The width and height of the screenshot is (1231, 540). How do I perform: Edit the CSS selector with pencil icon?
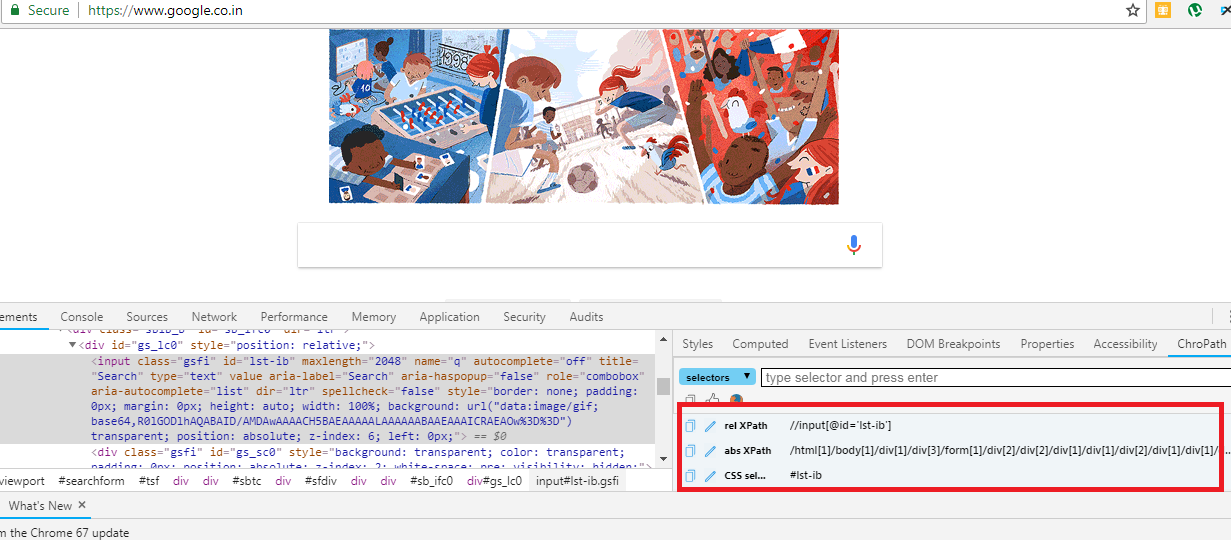[710, 476]
